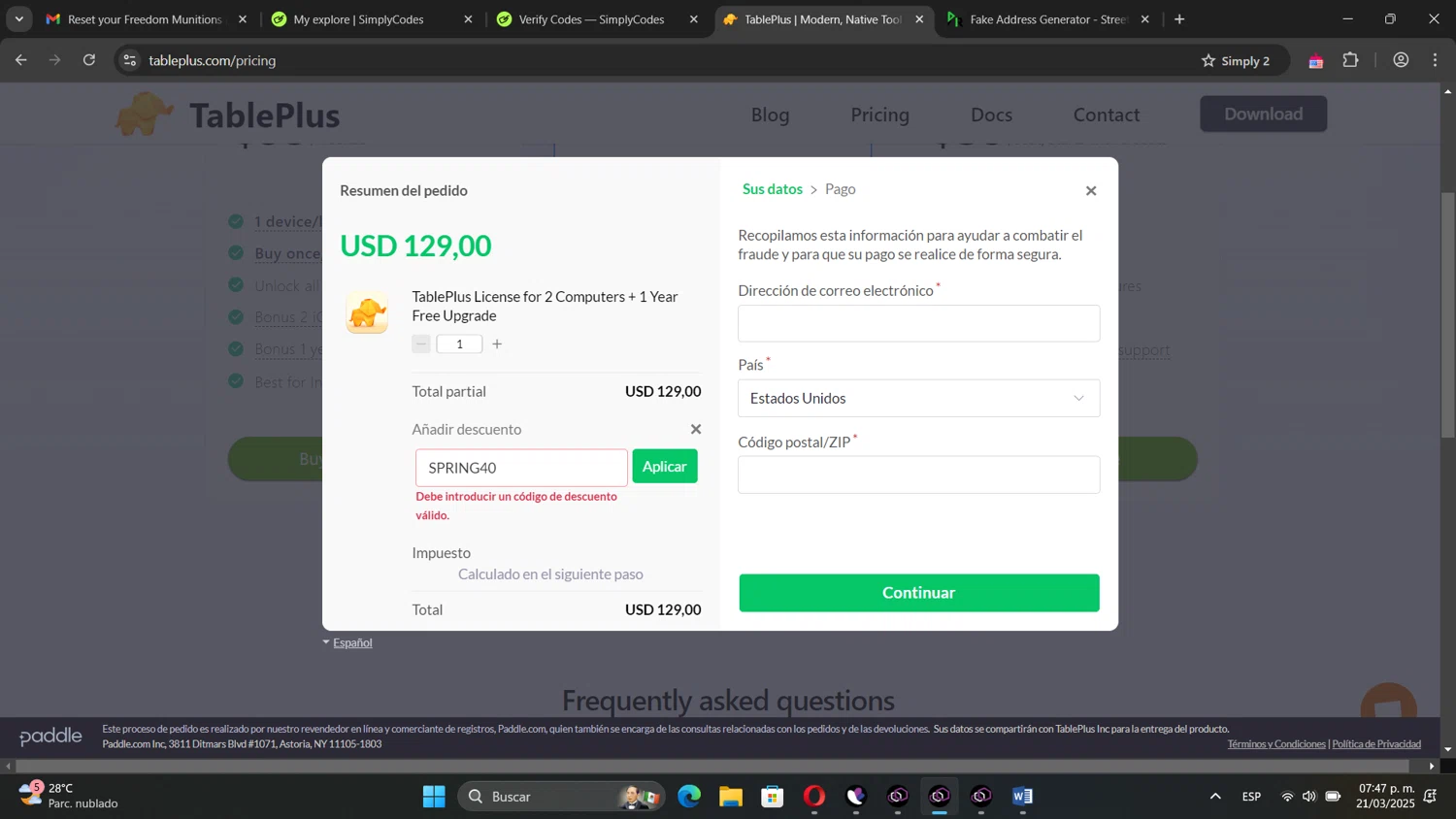1456x819 pixels.
Task: Open the Simply 2 bookmark star button
Action: click(1236, 60)
